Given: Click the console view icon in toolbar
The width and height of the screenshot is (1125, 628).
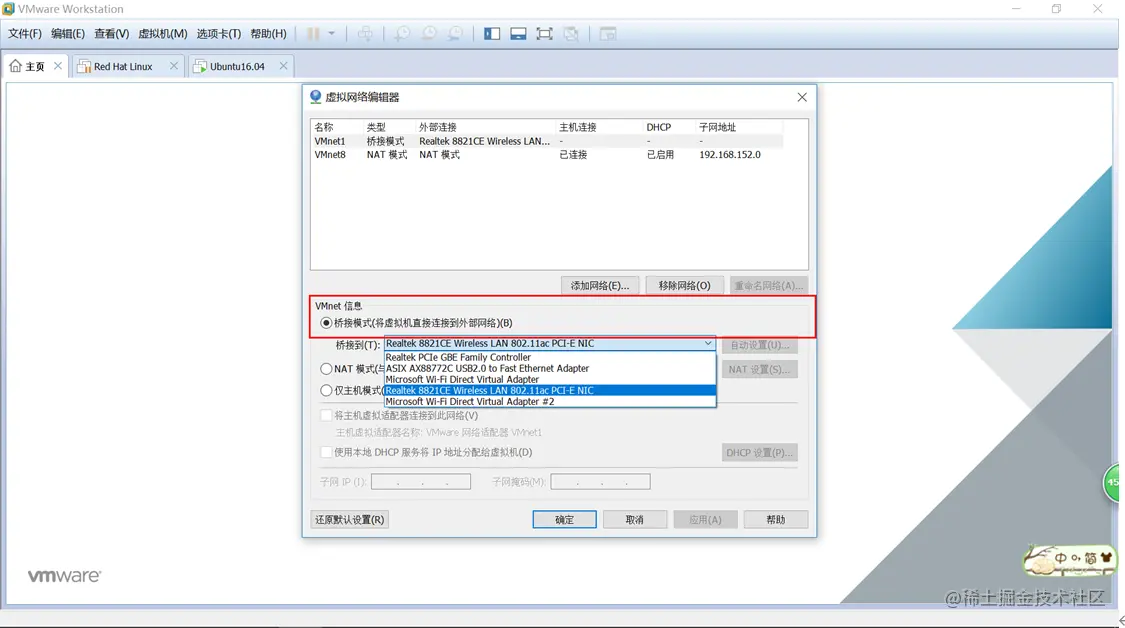Looking at the screenshot, I should coord(608,34).
